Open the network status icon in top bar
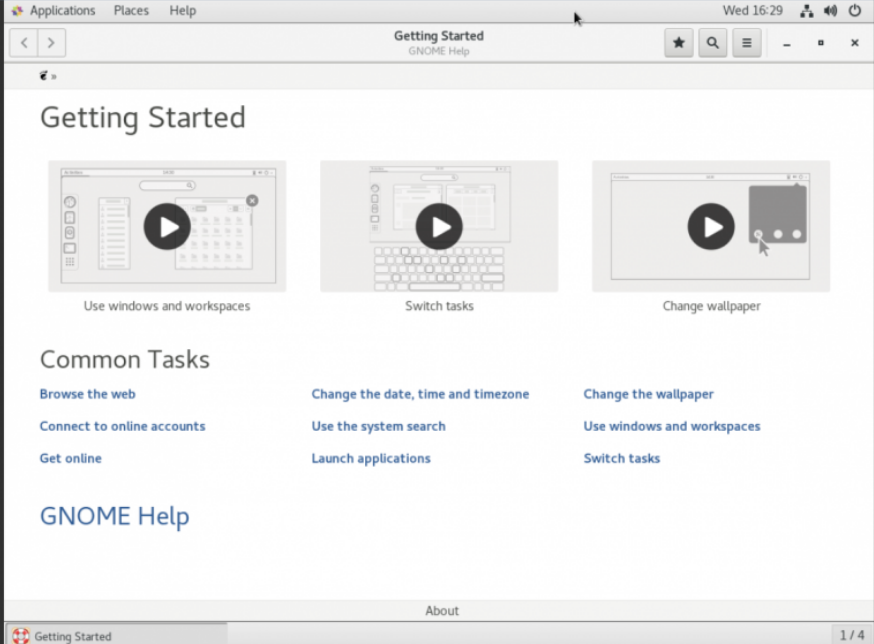The height and width of the screenshot is (644, 874). [x=806, y=11]
